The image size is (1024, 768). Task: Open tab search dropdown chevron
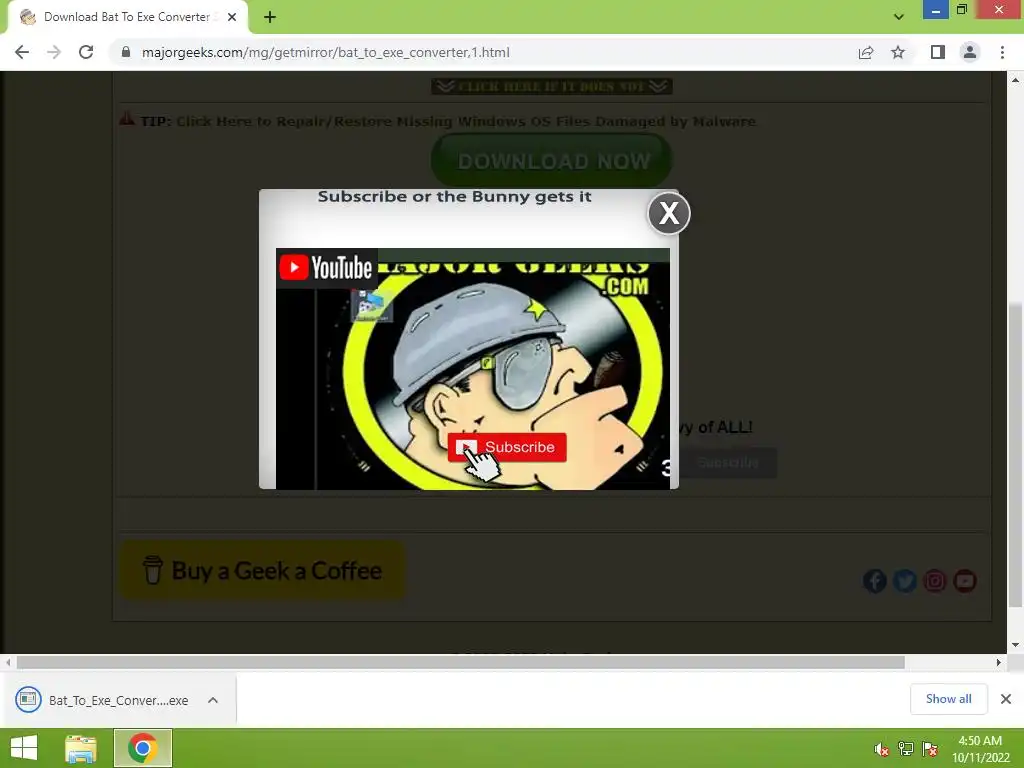[x=899, y=17]
